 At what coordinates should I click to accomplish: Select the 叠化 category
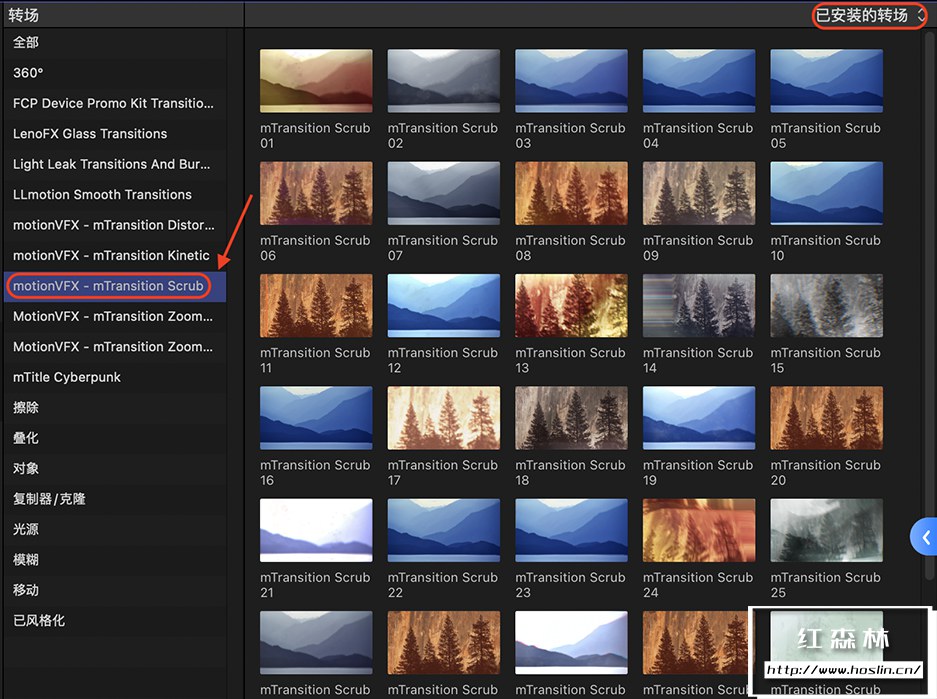115,439
